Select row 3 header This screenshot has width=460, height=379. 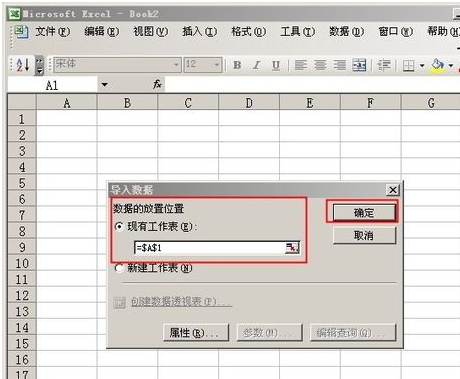[x=22, y=150]
